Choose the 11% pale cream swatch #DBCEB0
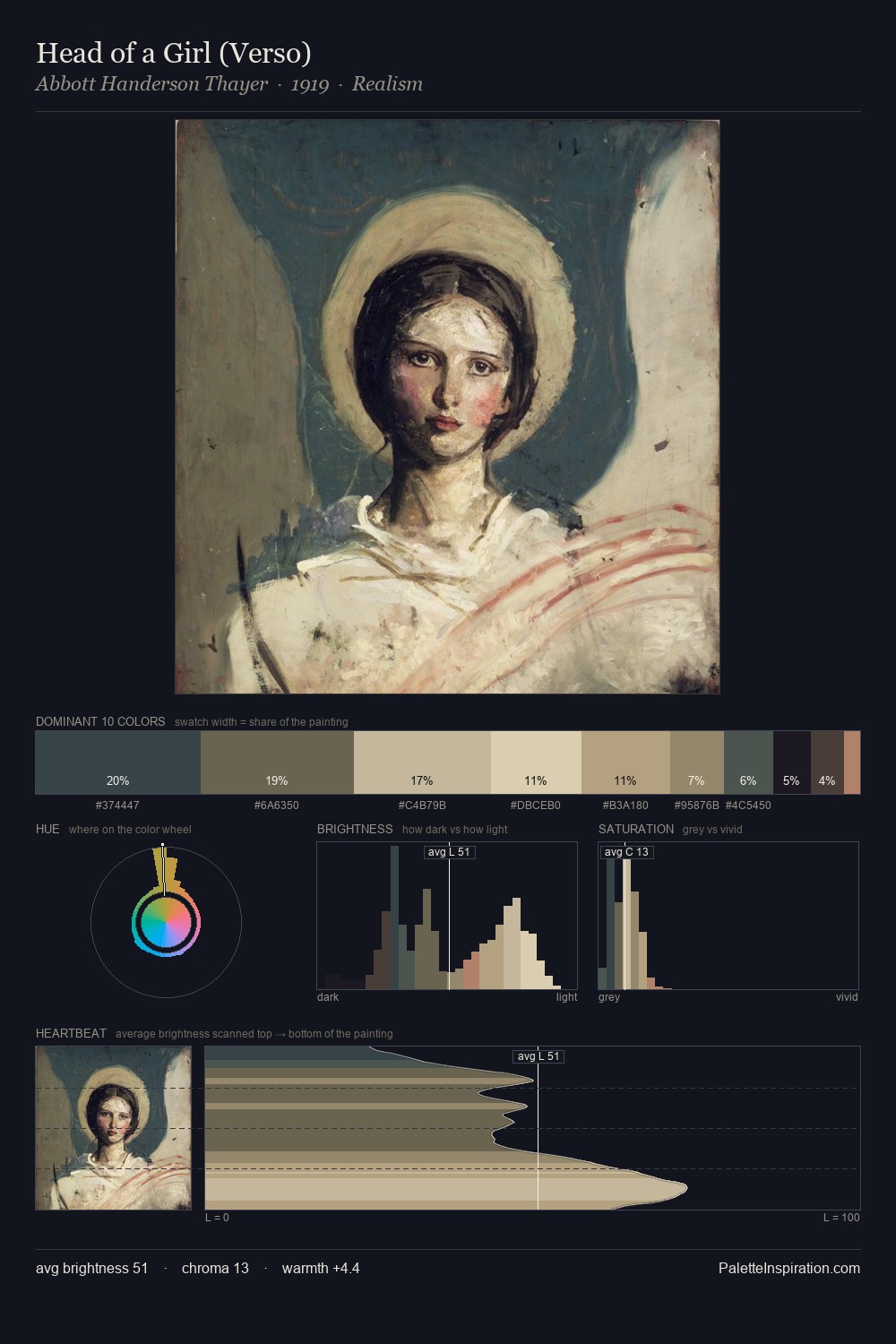This screenshot has width=896, height=1344. [536, 762]
